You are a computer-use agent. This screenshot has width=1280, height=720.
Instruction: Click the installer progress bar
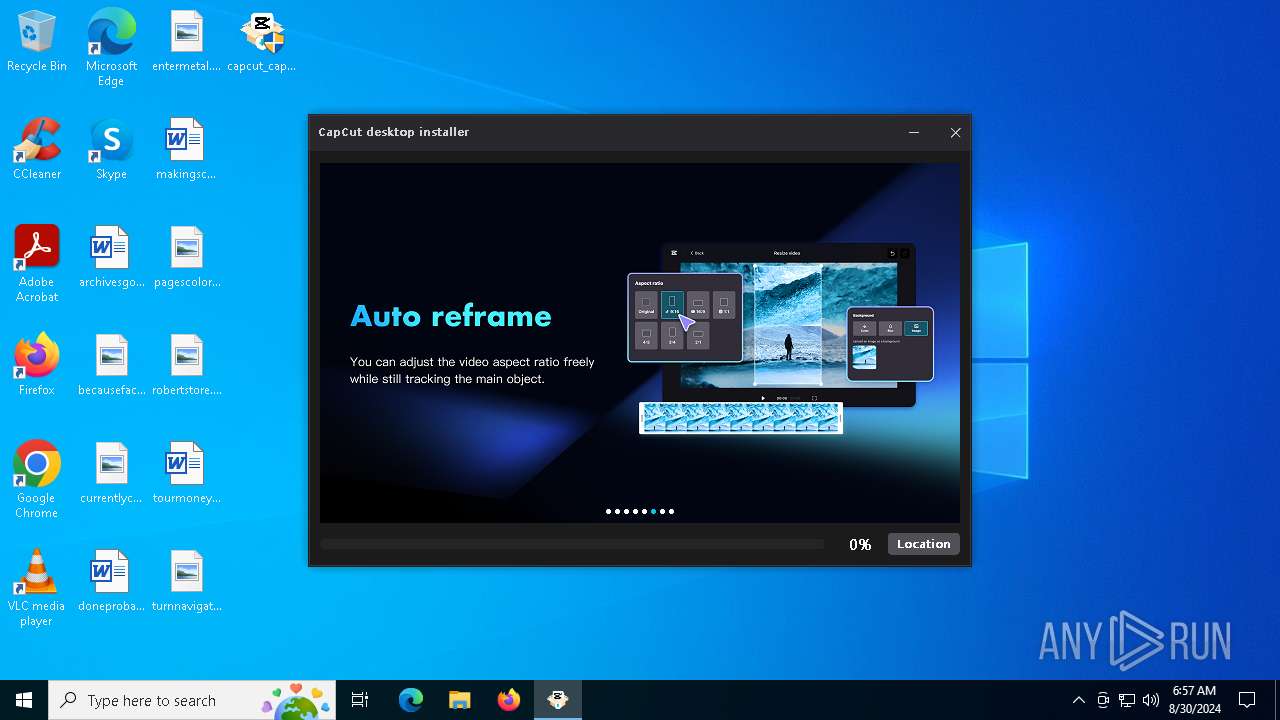pos(572,544)
